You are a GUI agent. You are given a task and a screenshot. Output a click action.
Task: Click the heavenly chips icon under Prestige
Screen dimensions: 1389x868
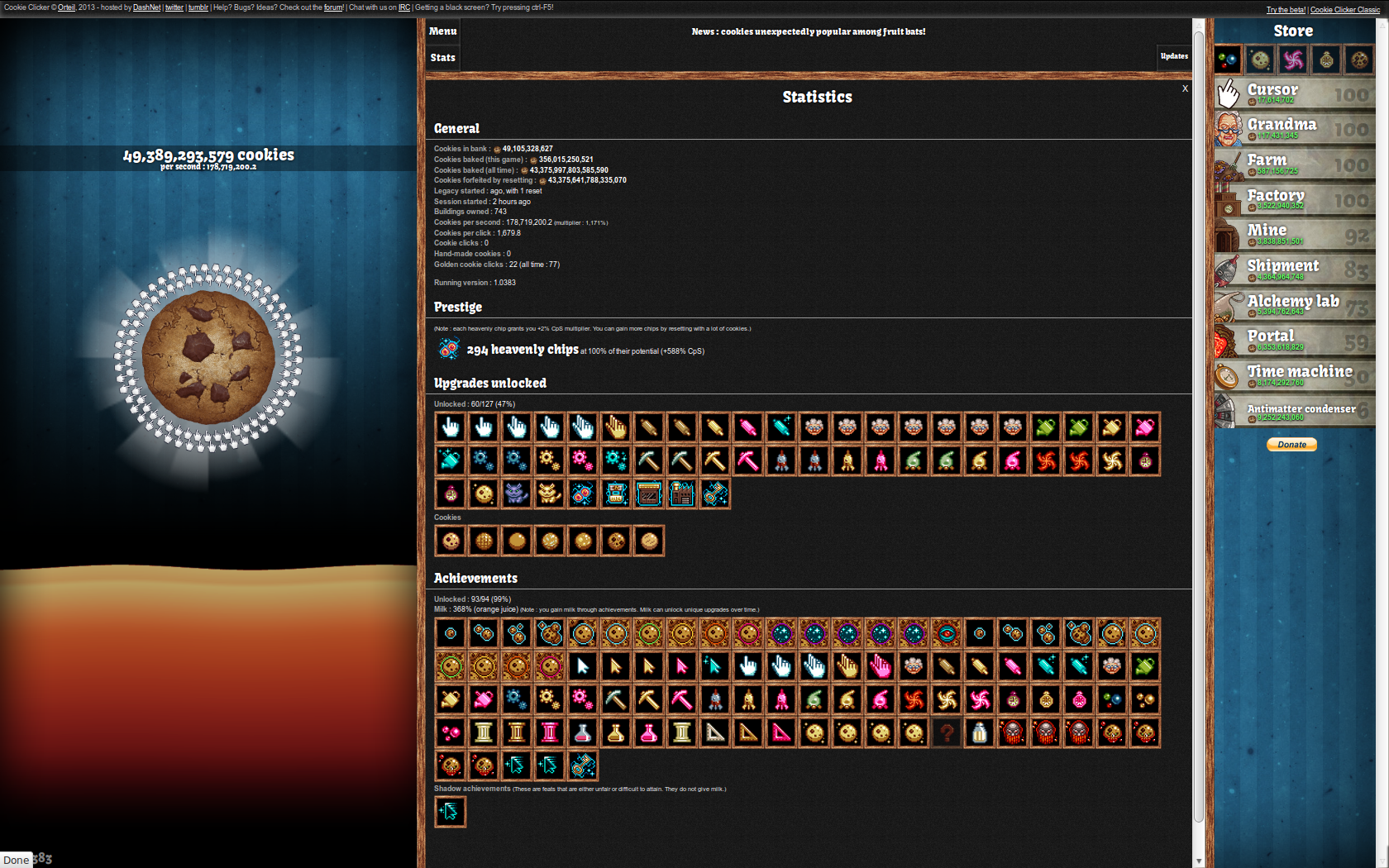point(449,350)
